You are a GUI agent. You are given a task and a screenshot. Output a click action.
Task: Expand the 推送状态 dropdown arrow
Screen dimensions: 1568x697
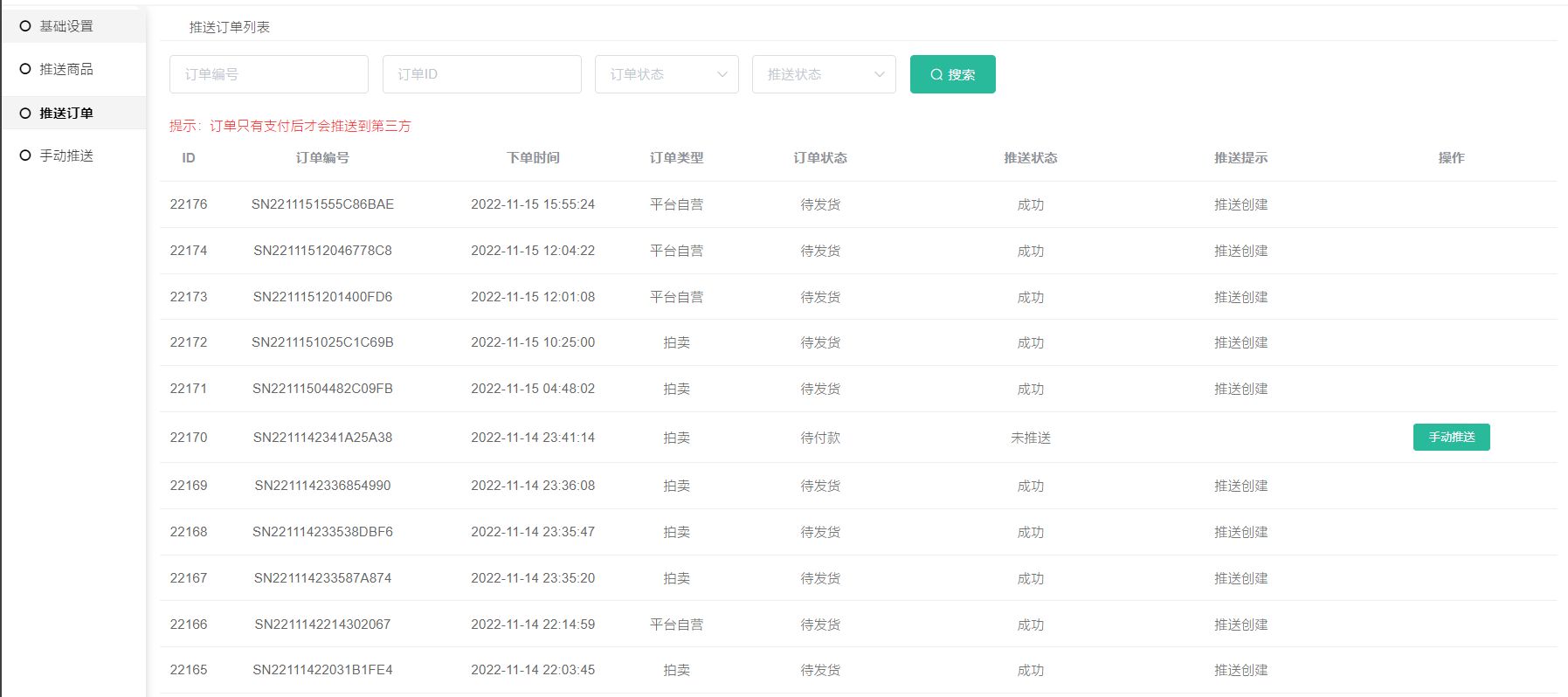tap(879, 74)
